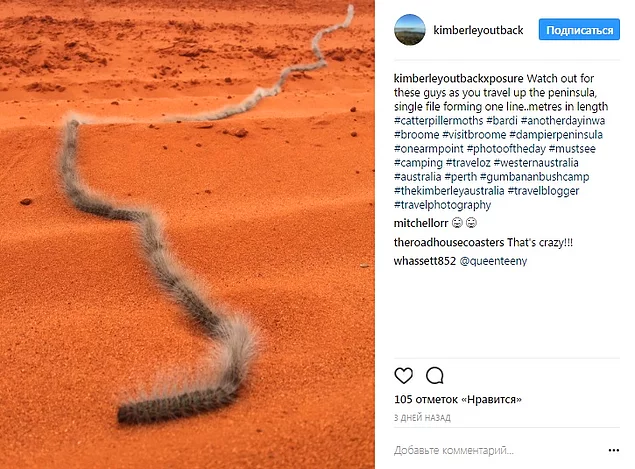Visit commenter mitchellorr's profile

click(x=421, y=223)
